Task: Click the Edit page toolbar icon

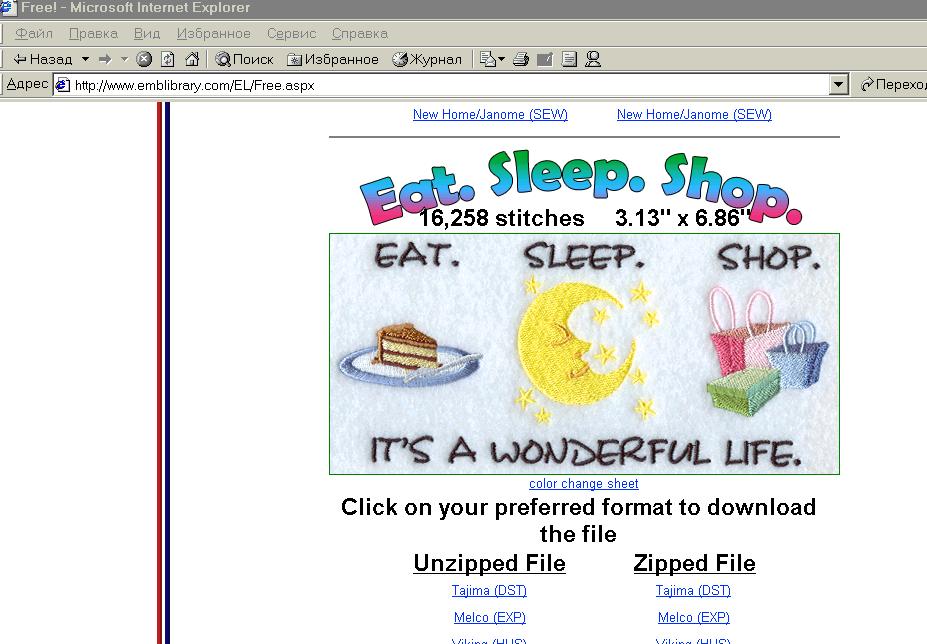Action: (x=544, y=59)
